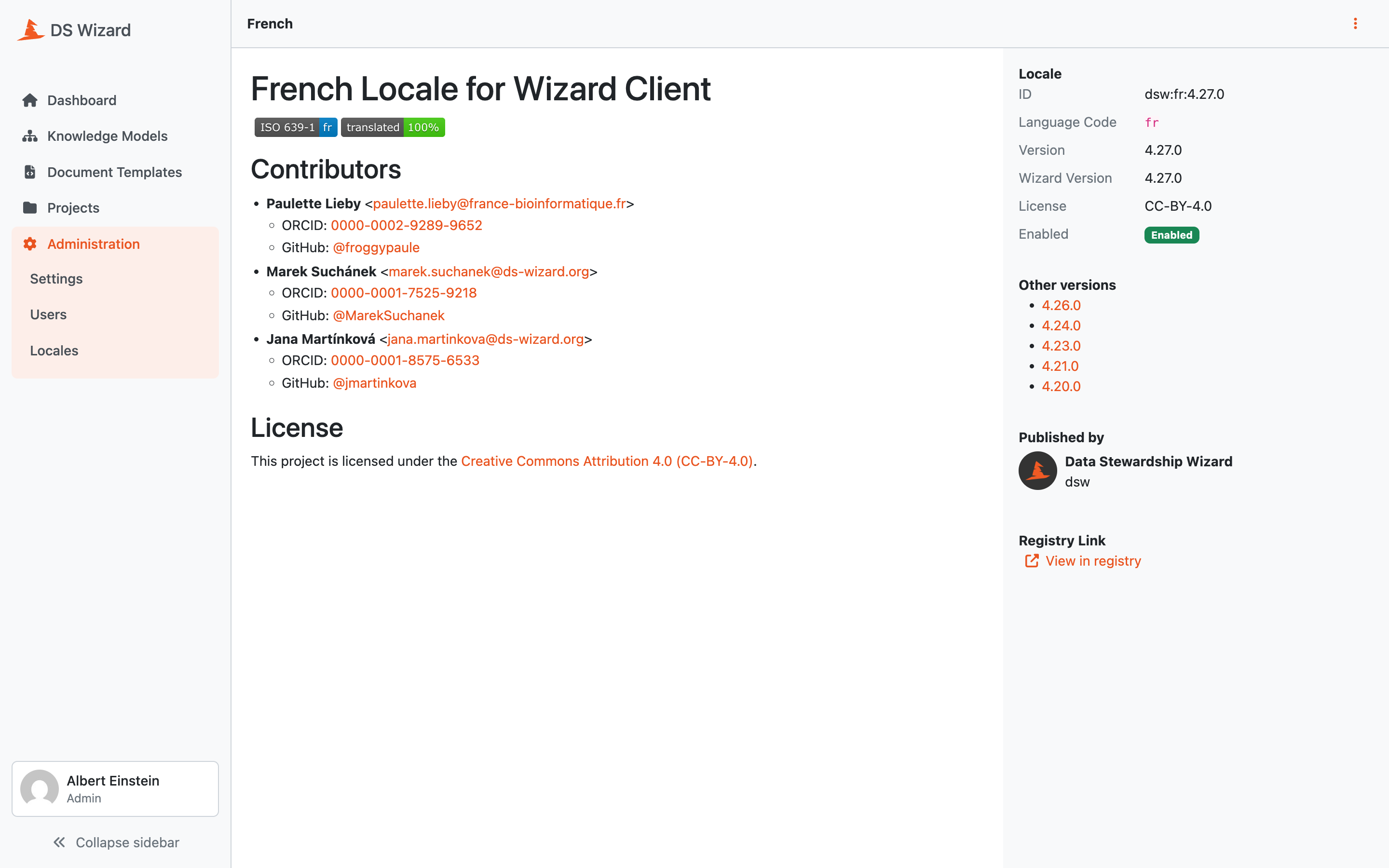Click Albert Einstein profile avatar
The height and width of the screenshot is (868, 1389).
click(x=40, y=789)
